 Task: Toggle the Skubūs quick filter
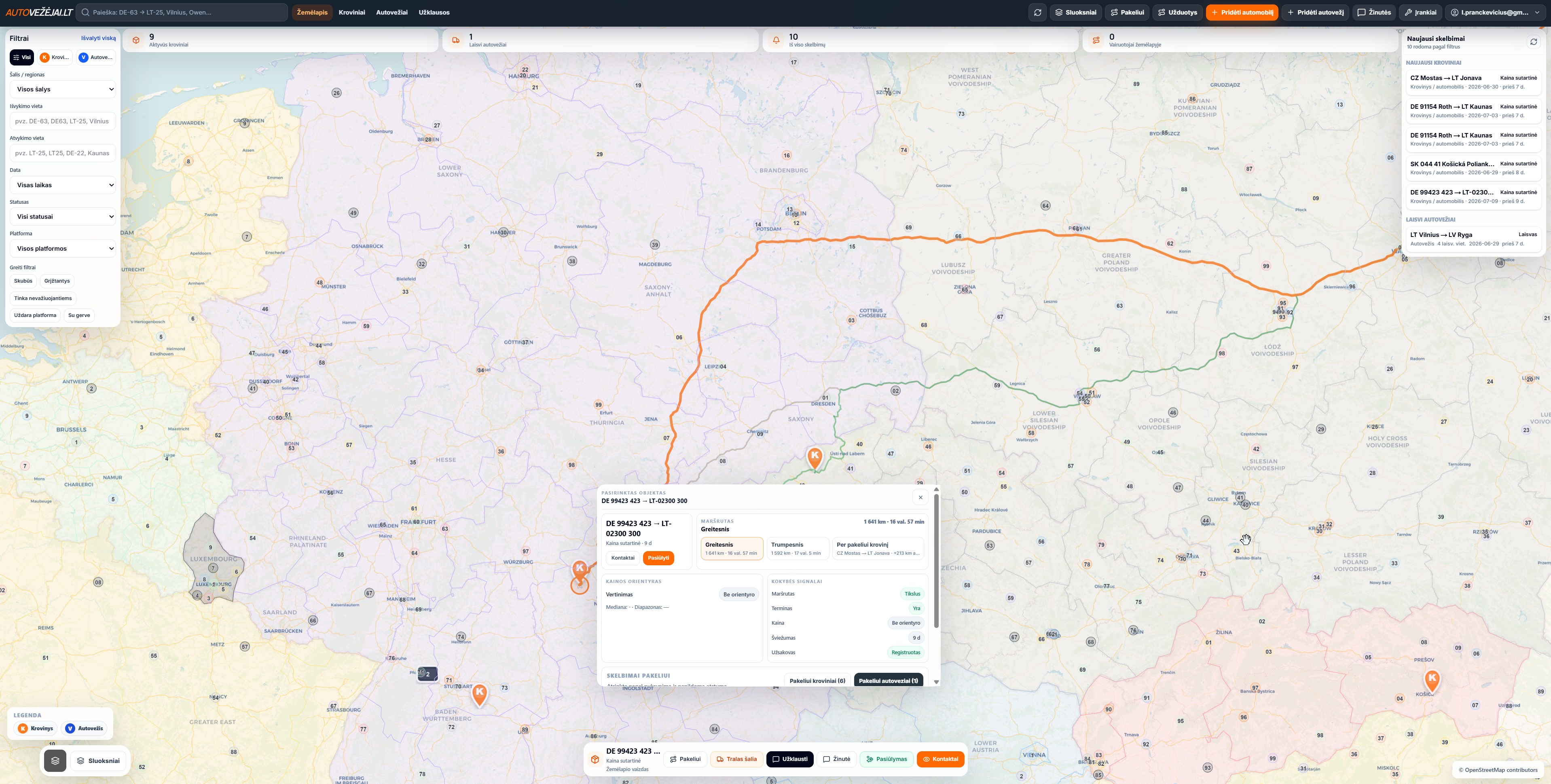pos(23,281)
